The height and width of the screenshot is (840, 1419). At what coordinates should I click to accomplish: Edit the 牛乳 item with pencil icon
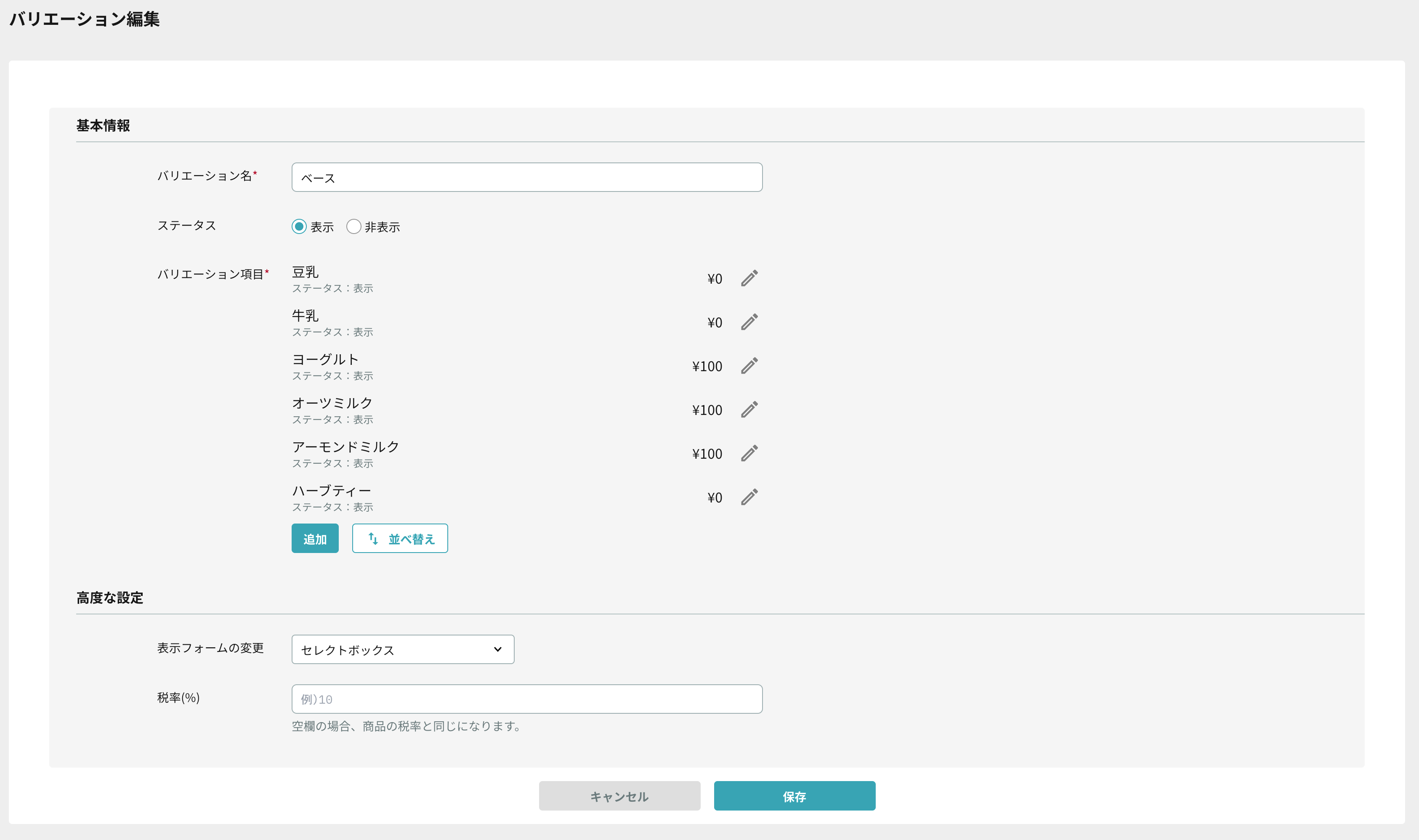pyautogui.click(x=749, y=322)
